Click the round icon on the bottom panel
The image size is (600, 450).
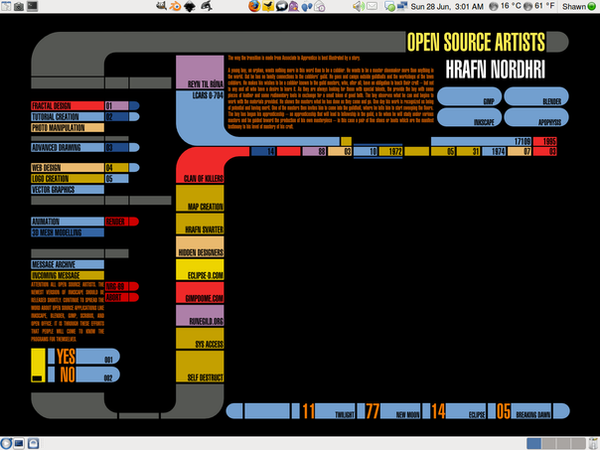(x=6, y=443)
